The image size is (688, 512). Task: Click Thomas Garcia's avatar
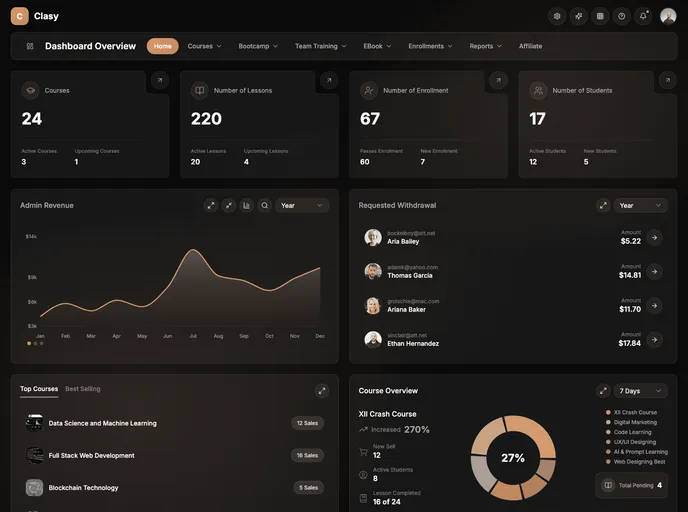pyautogui.click(x=373, y=272)
